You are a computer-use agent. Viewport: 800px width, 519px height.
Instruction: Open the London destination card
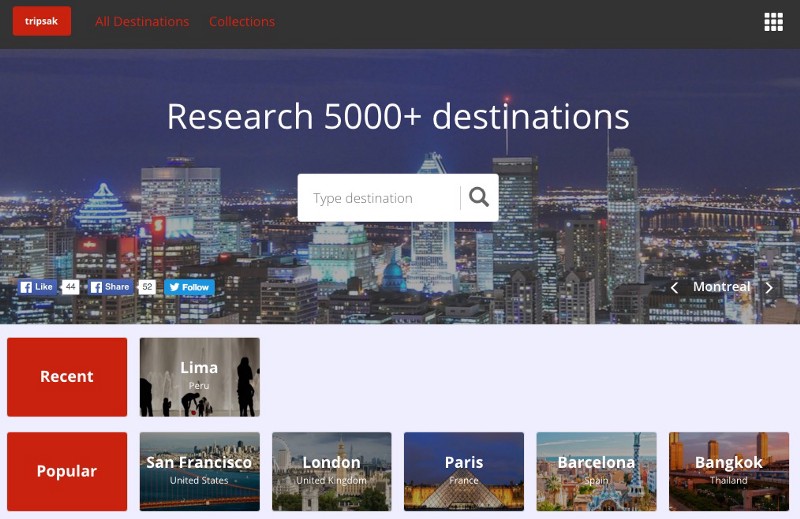pos(331,471)
